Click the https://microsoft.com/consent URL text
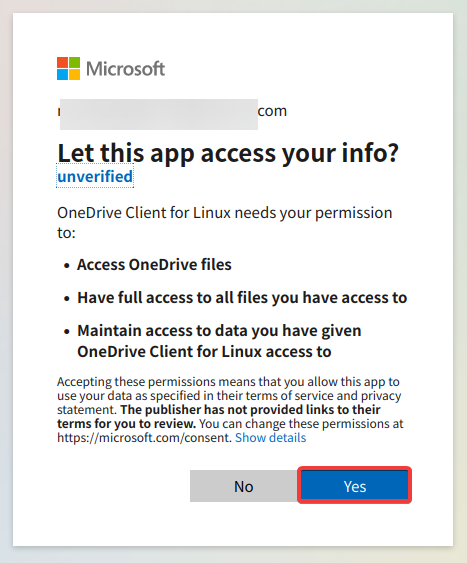Image resolution: width=467 pixels, height=563 pixels. point(144,438)
